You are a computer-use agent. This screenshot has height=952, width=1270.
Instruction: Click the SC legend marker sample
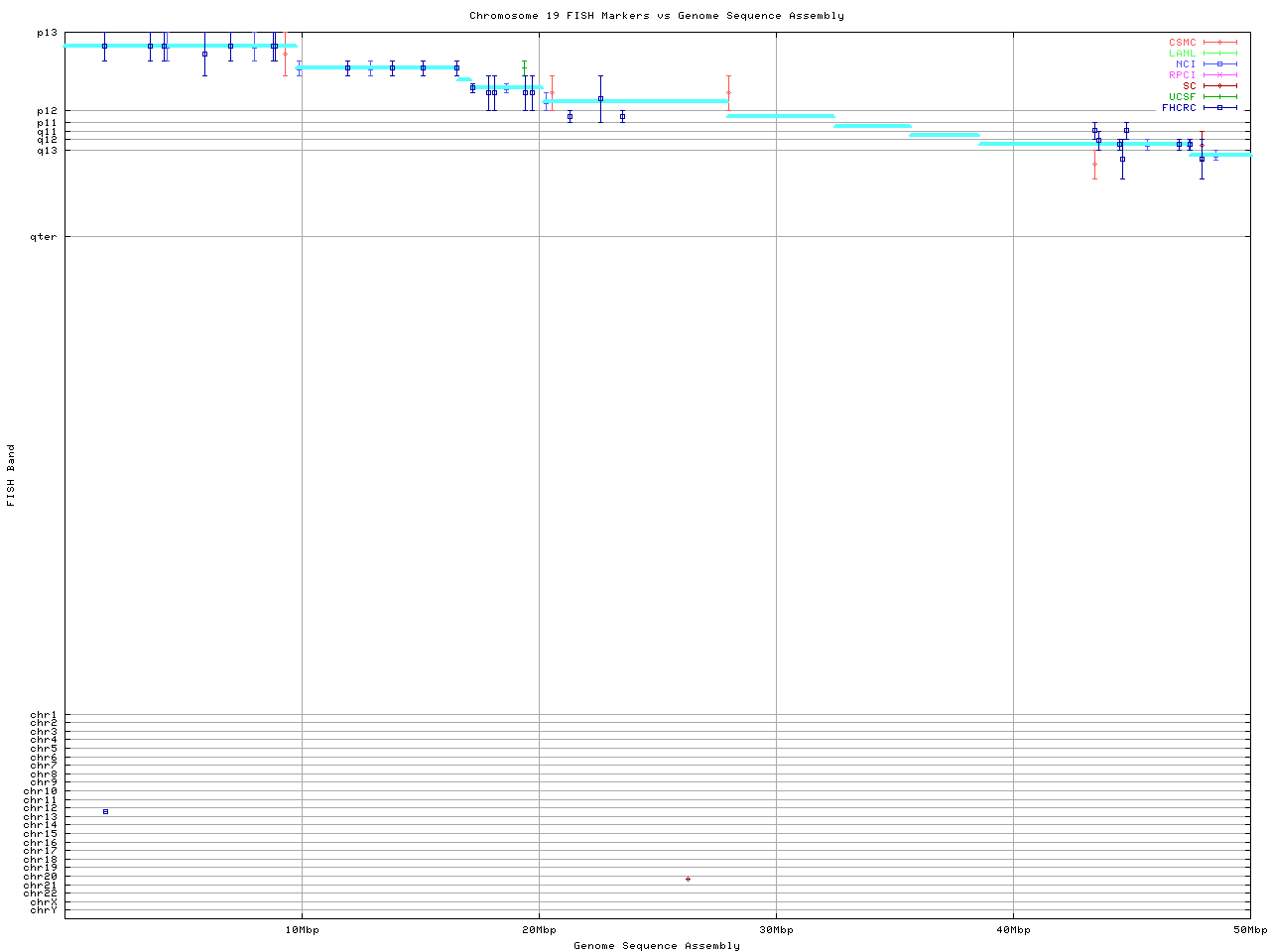pos(1219,86)
